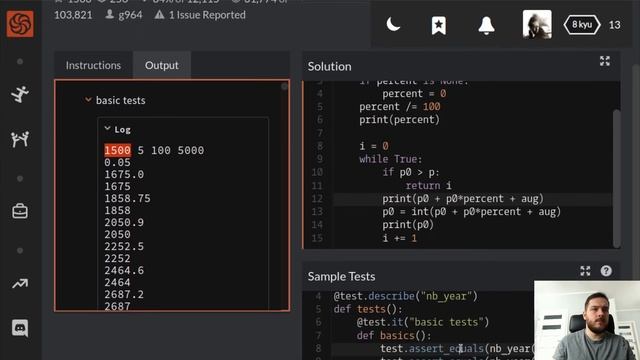Screen dimensions: 640x360
Task: Expand the Solution editor to fullscreen
Action: 605,61
